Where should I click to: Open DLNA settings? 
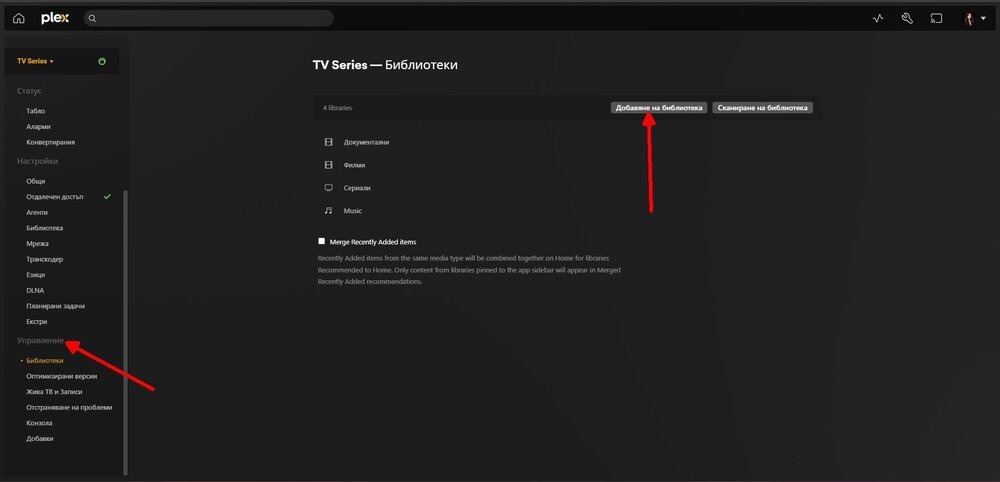tap(35, 290)
